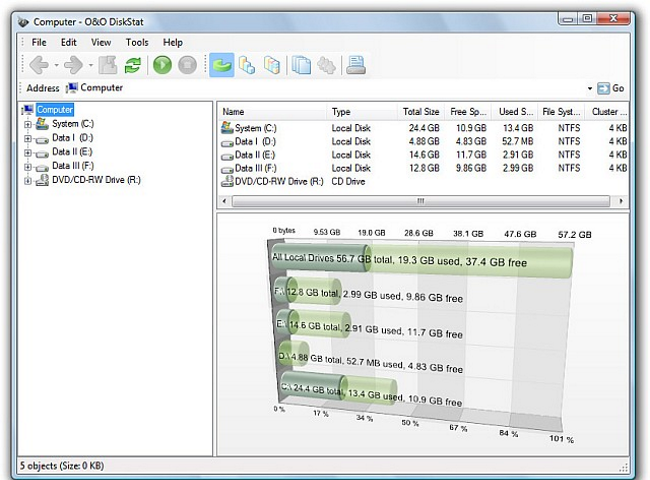Click the horizontal scrollbar thumb

pos(421,201)
